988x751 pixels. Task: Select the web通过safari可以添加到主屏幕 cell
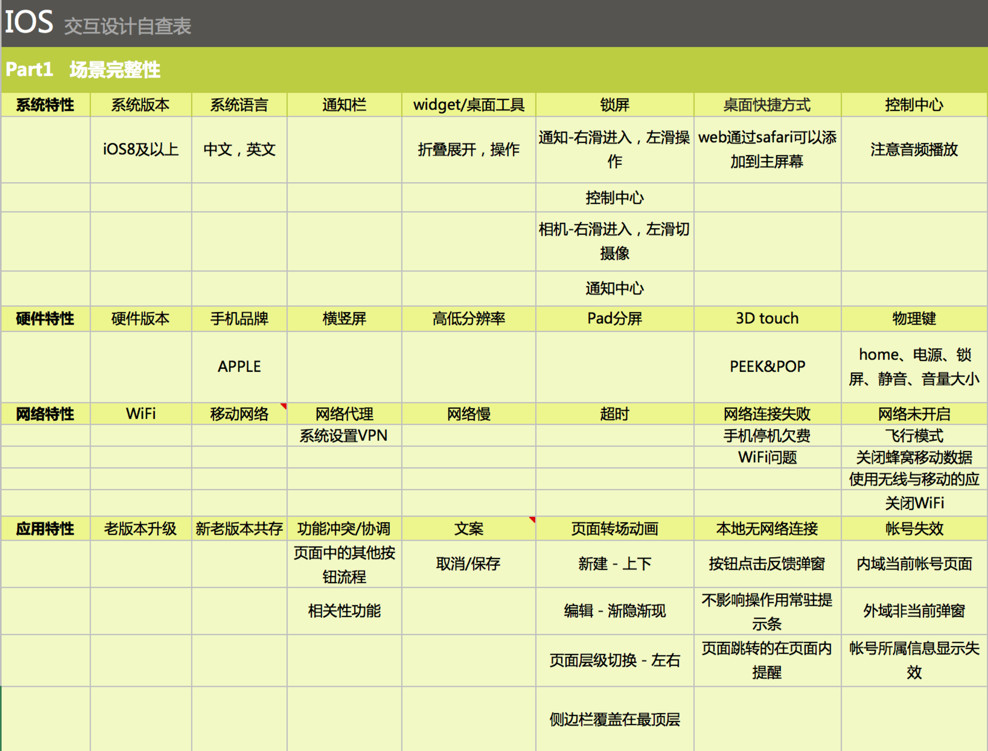click(x=767, y=149)
